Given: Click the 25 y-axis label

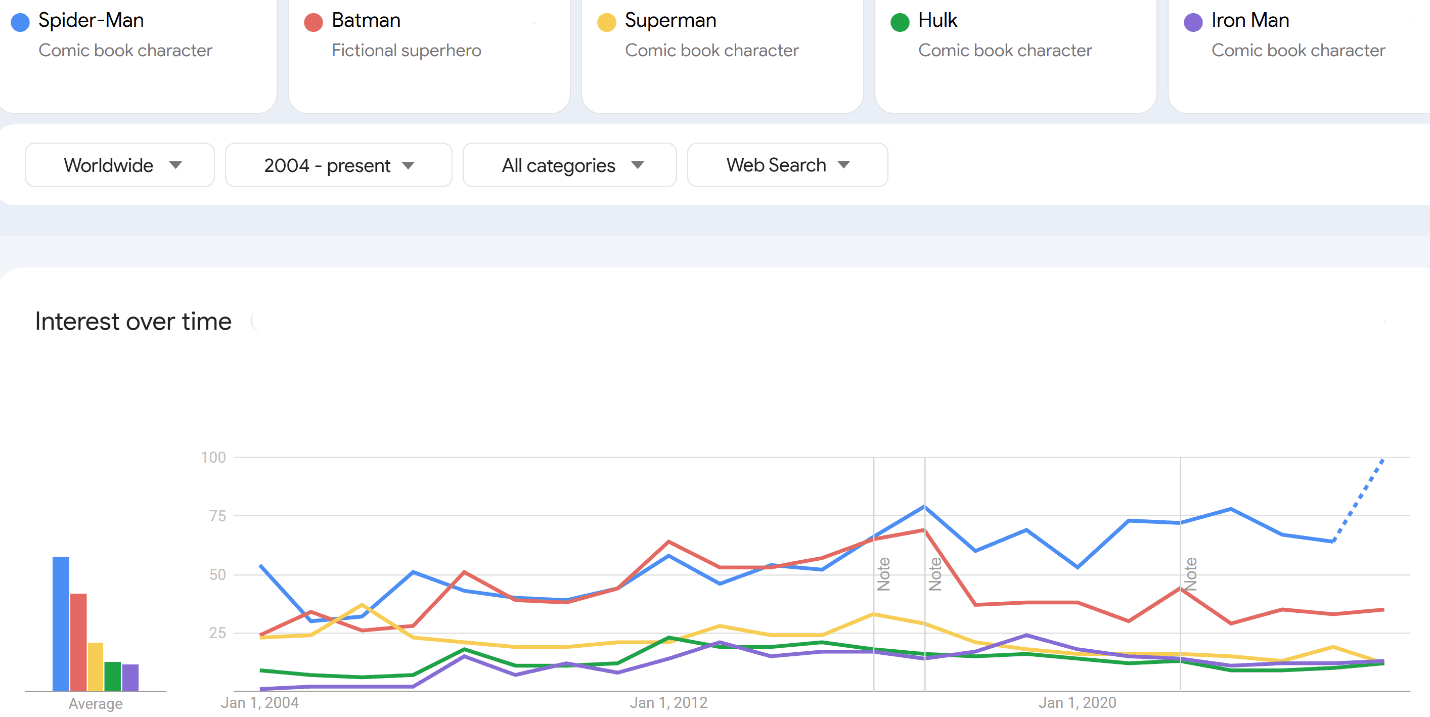Looking at the screenshot, I should [x=219, y=633].
